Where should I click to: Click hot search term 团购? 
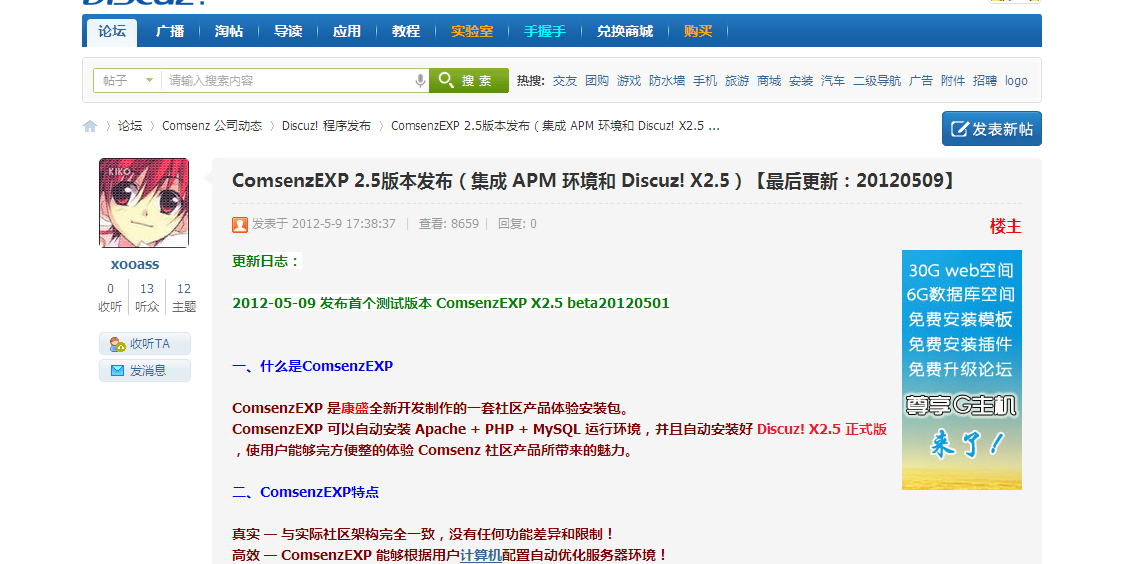tap(597, 81)
